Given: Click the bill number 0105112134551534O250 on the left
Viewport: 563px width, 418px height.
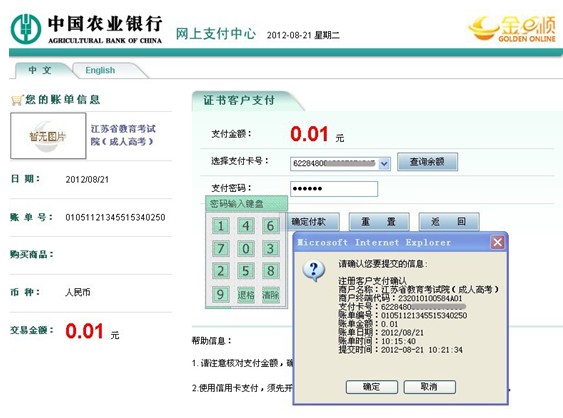Looking at the screenshot, I should tap(115, 217).
